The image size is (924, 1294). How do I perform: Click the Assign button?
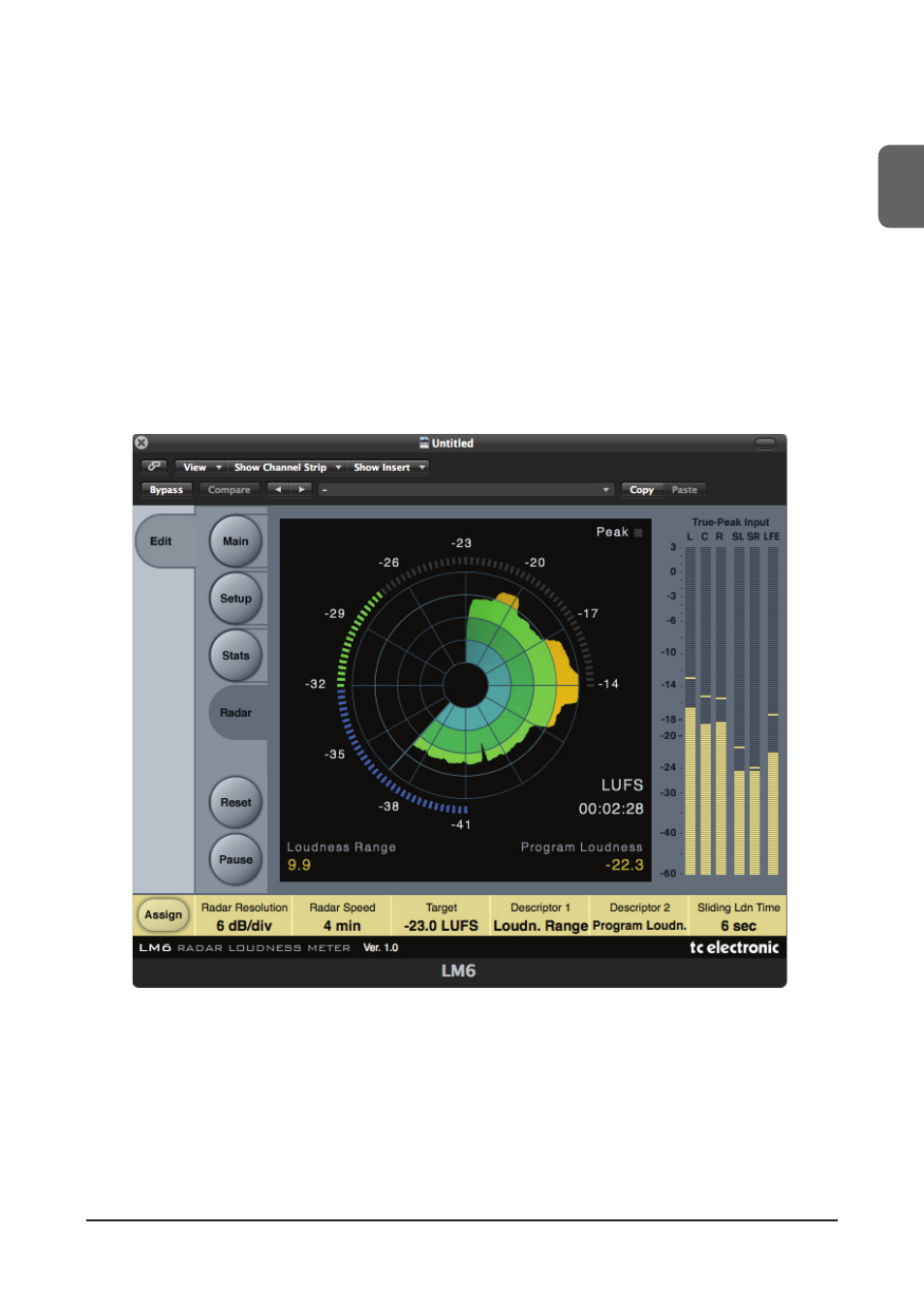164,914
